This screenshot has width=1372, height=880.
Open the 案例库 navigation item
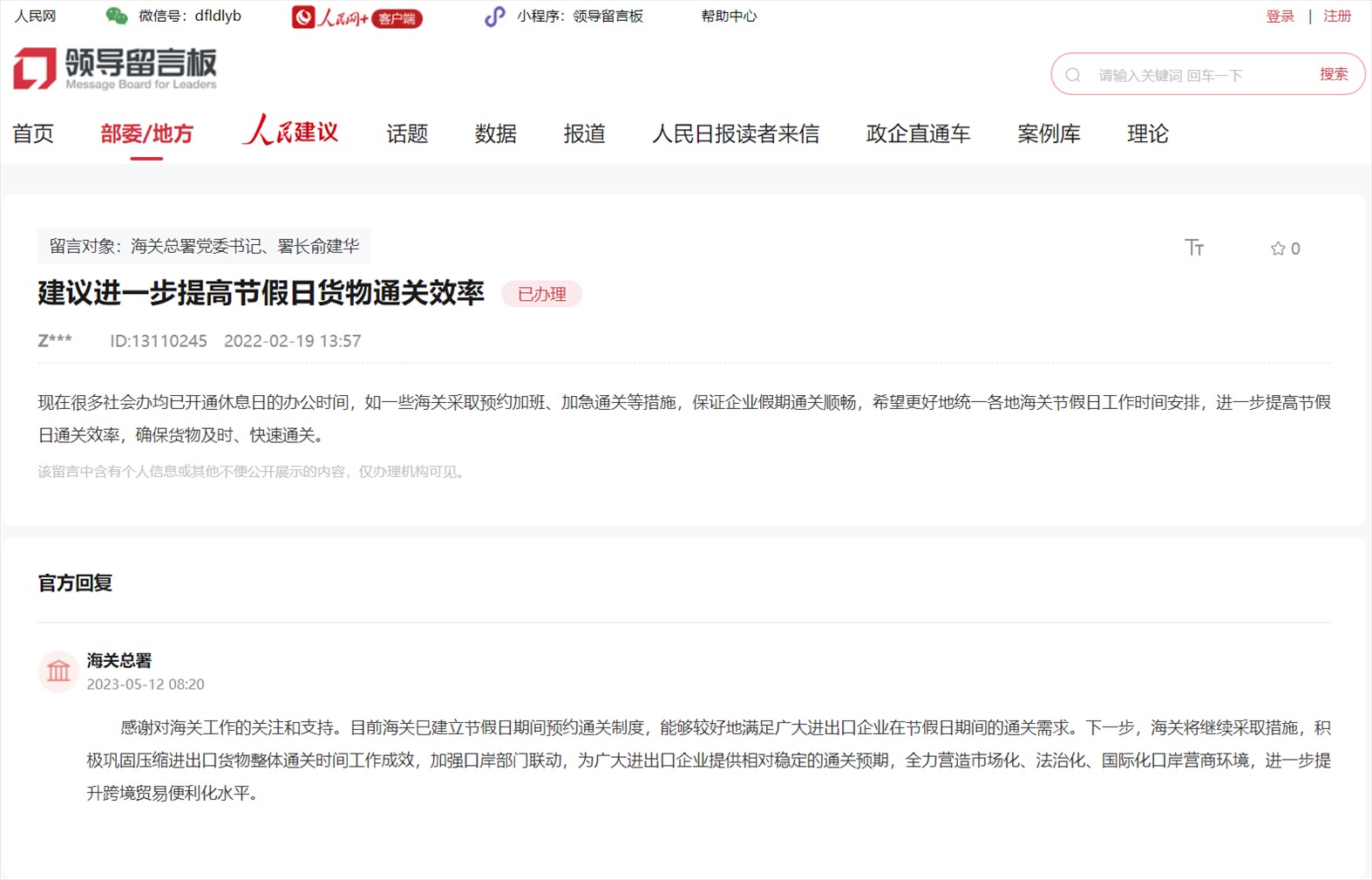pyautogui.click(x=1049, y=133)
